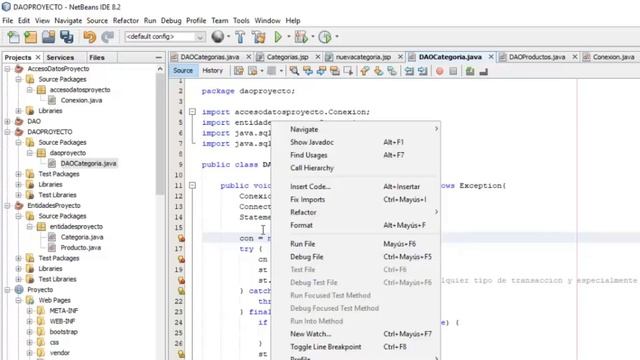Click the Redo arrow icon

pos(107,37)
